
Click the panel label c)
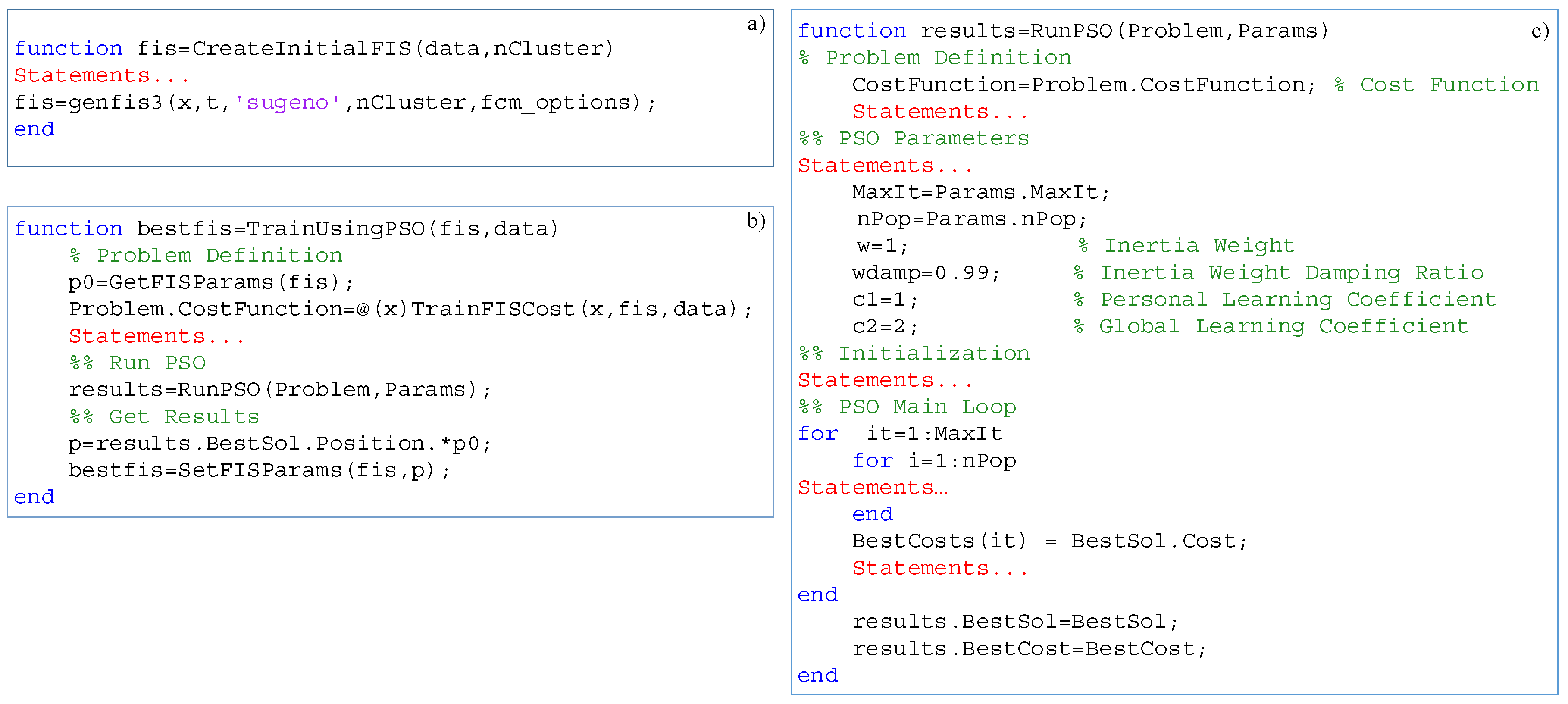click(x=1540, y=31)
